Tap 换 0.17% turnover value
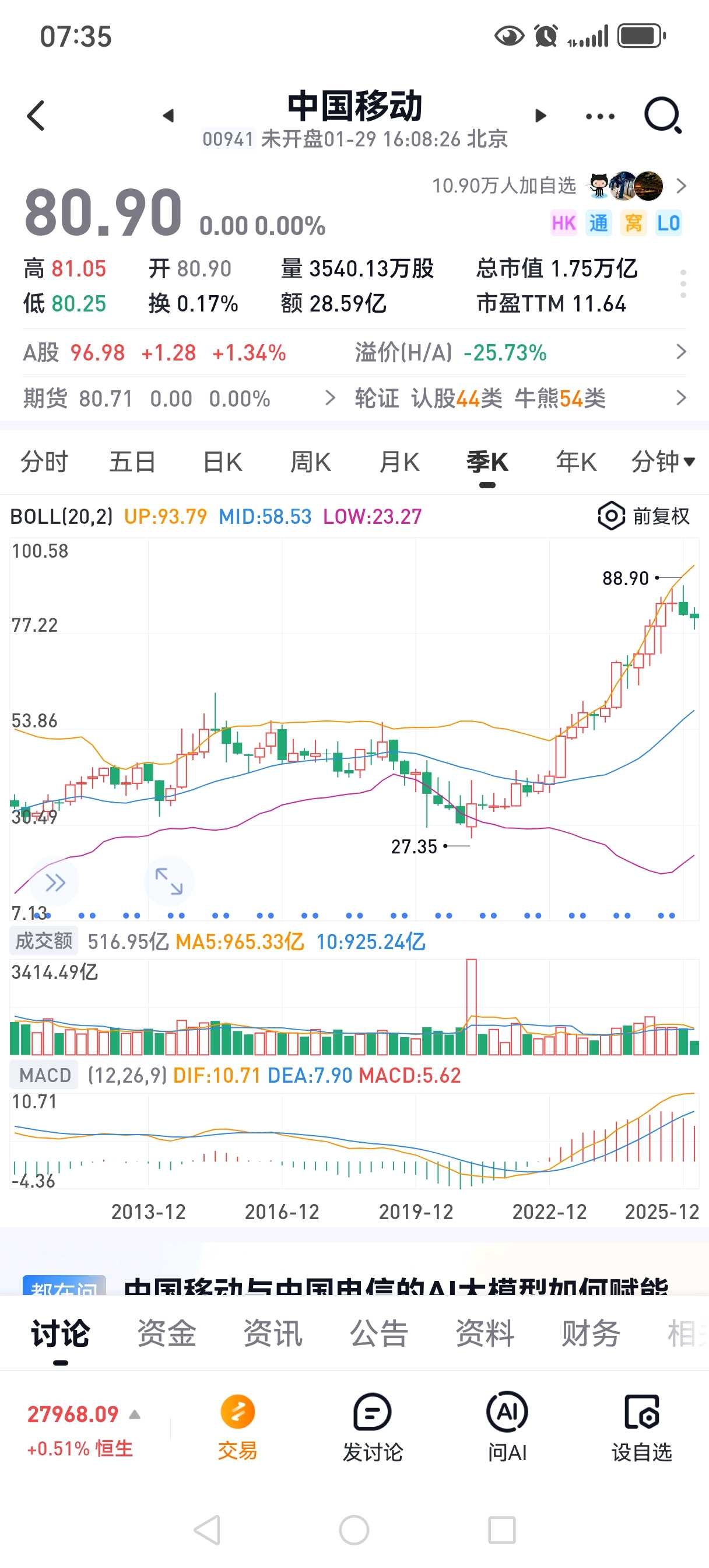The image size is (709, 1568). 193,303
